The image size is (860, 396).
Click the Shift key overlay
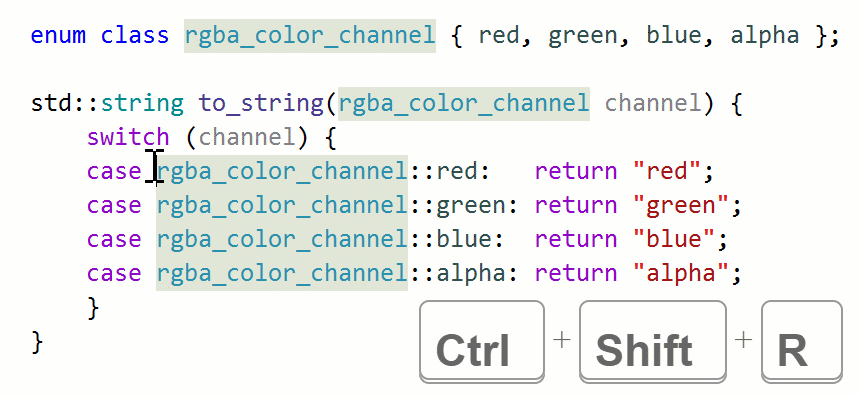coord(653,341)
